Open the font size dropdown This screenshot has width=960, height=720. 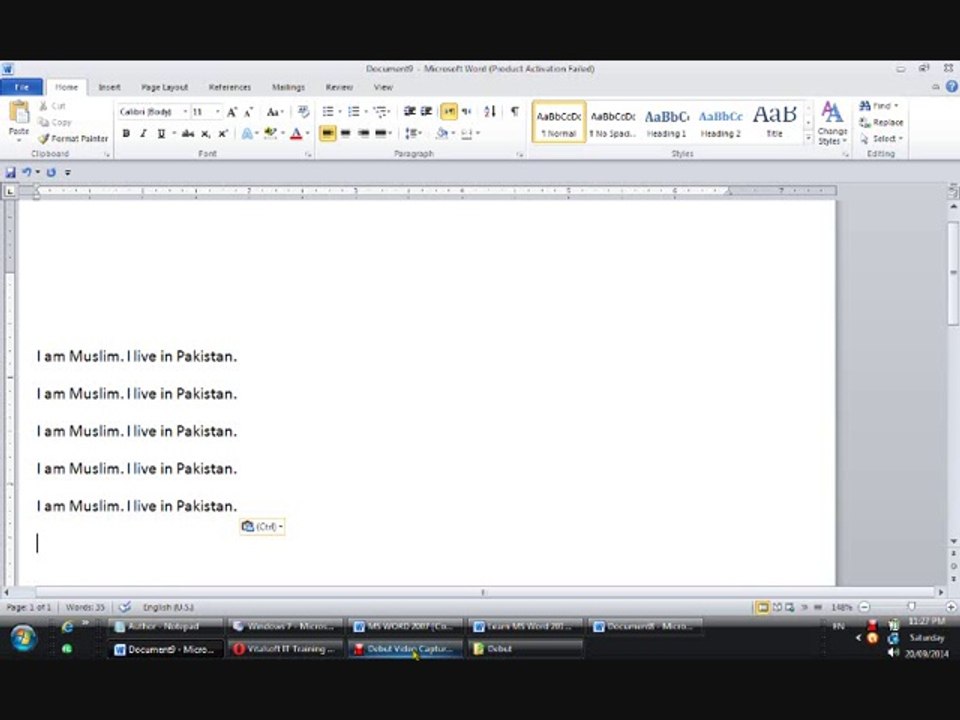pyautogui.click(x=217, y=111)
